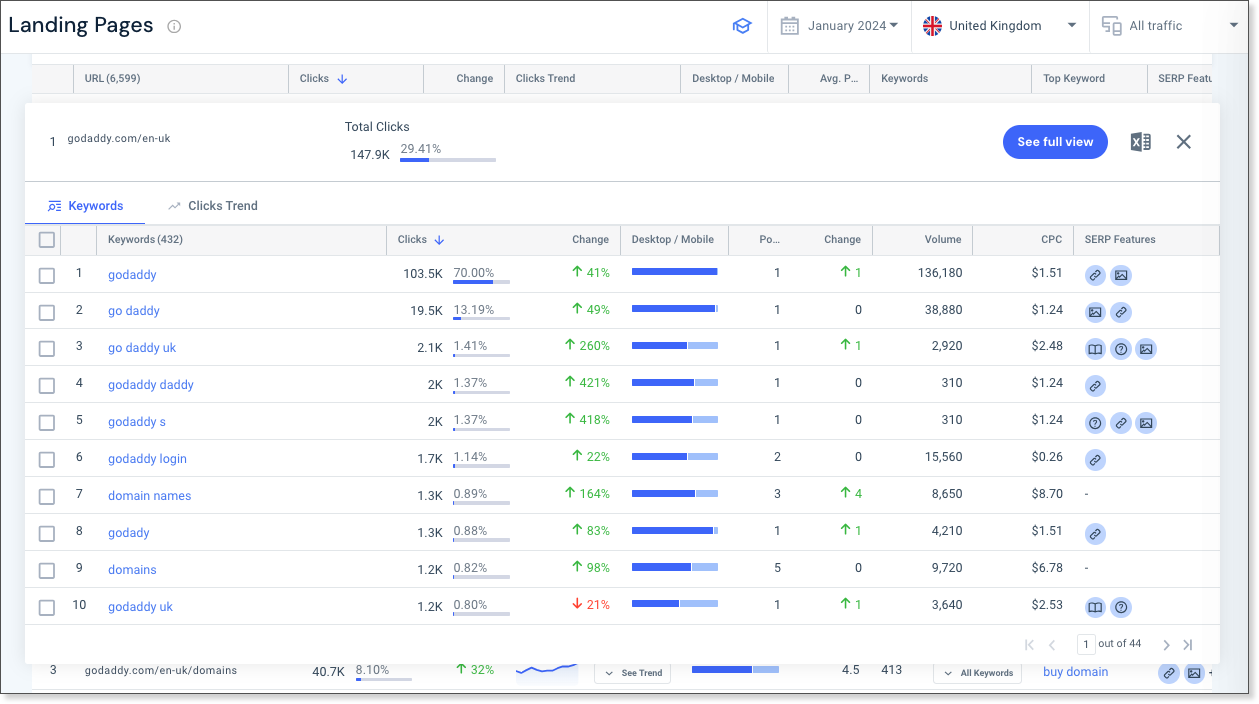Open the godaddy keyword link
The image size is (1259, 704).
pos(132,275)
